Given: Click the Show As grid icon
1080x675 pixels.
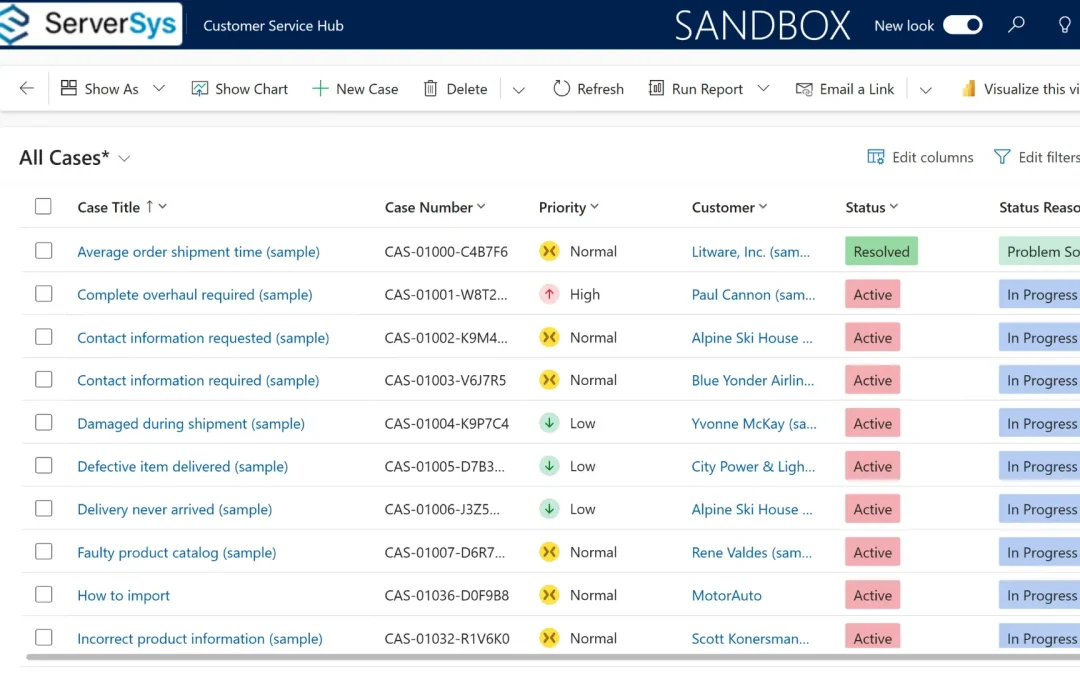Looking at the screenshot, I should point(68,88).
